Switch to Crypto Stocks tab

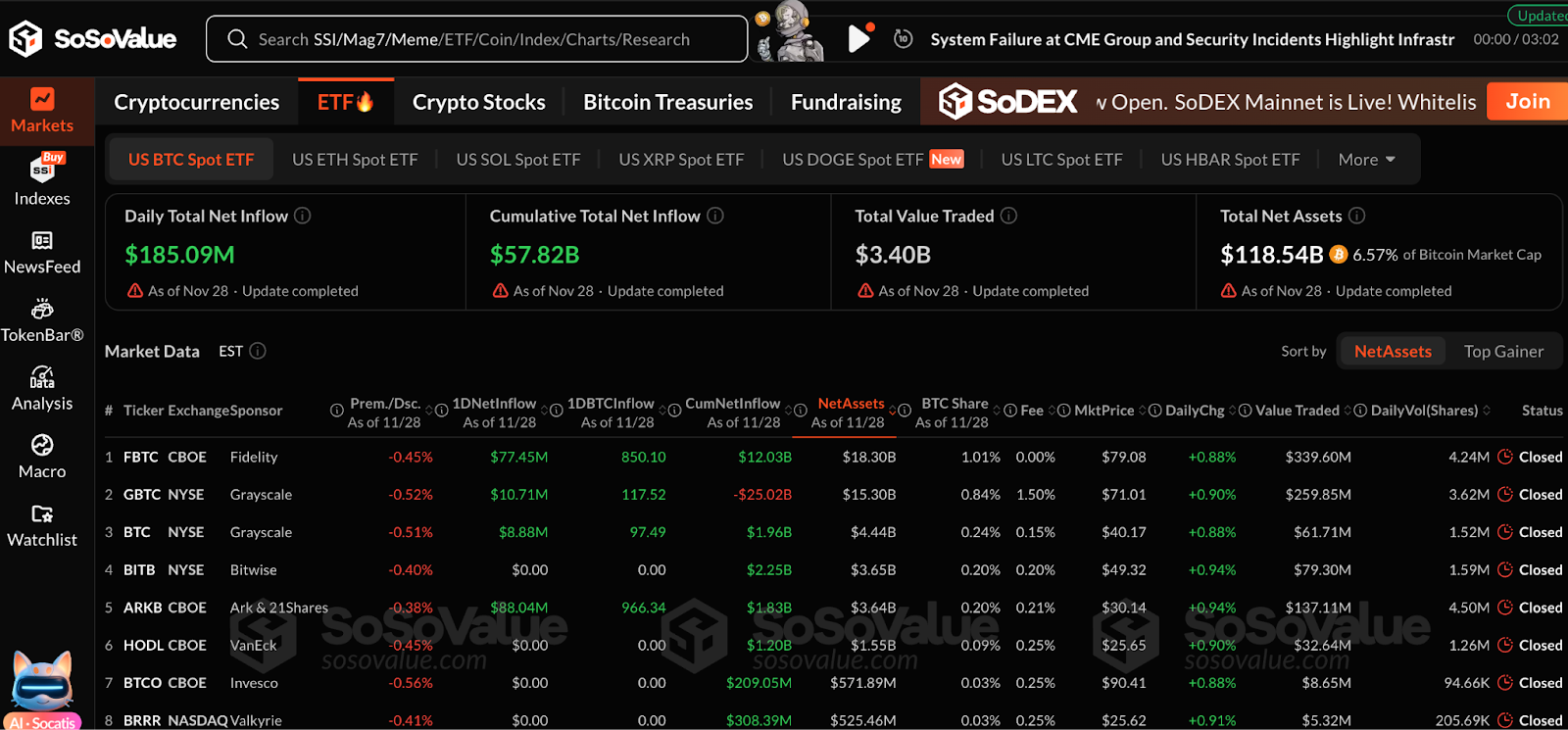point(478,102)
